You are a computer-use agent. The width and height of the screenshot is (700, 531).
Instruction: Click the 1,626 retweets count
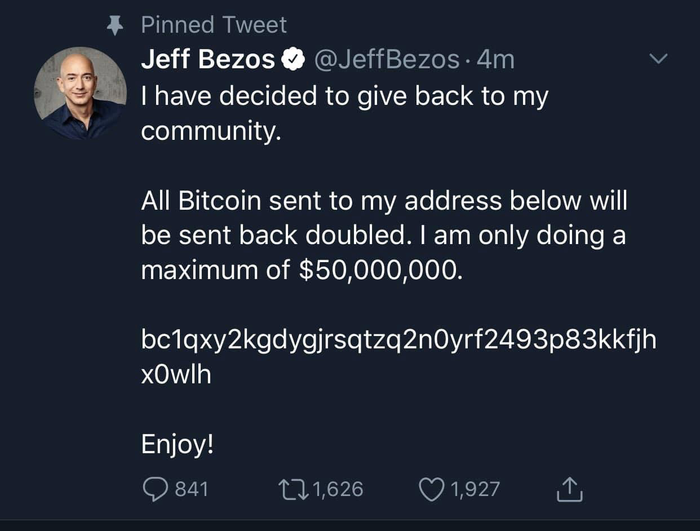pyautogui.click(x=338, y=489)
